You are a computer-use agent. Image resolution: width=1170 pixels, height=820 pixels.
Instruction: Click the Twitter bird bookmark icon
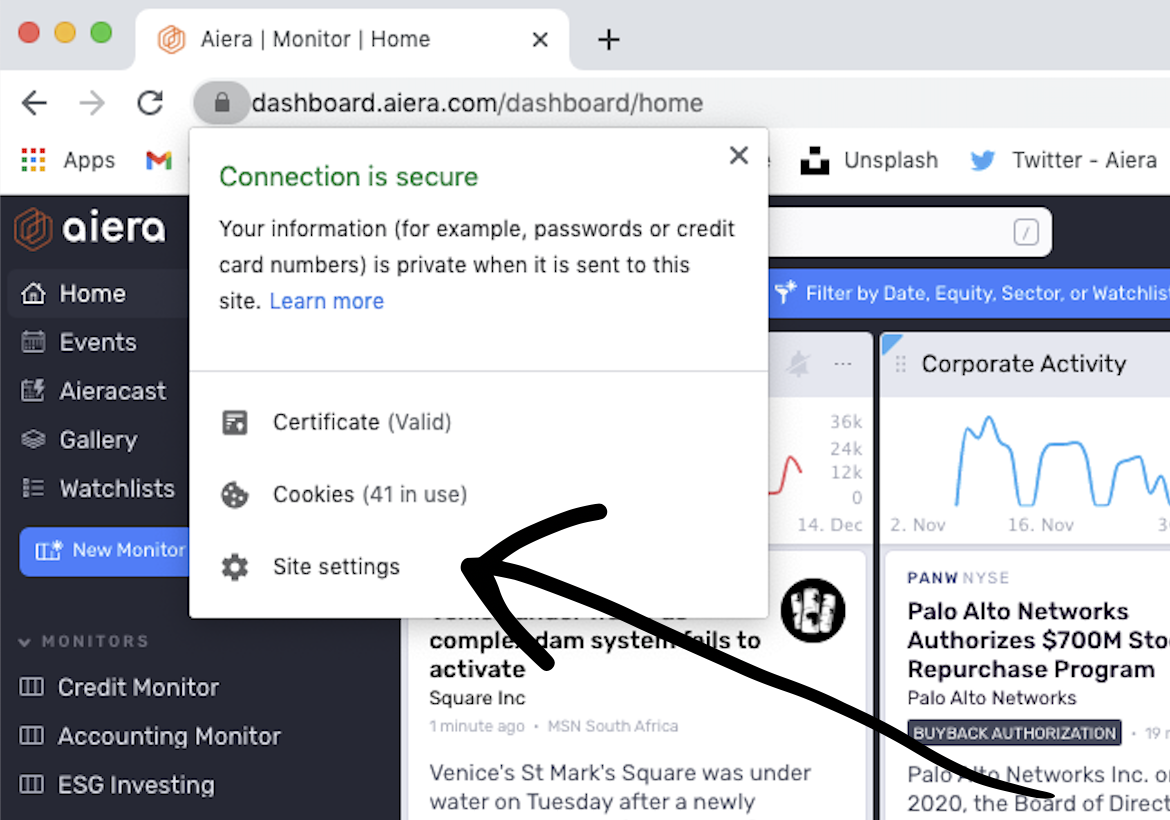pos(983,160)
